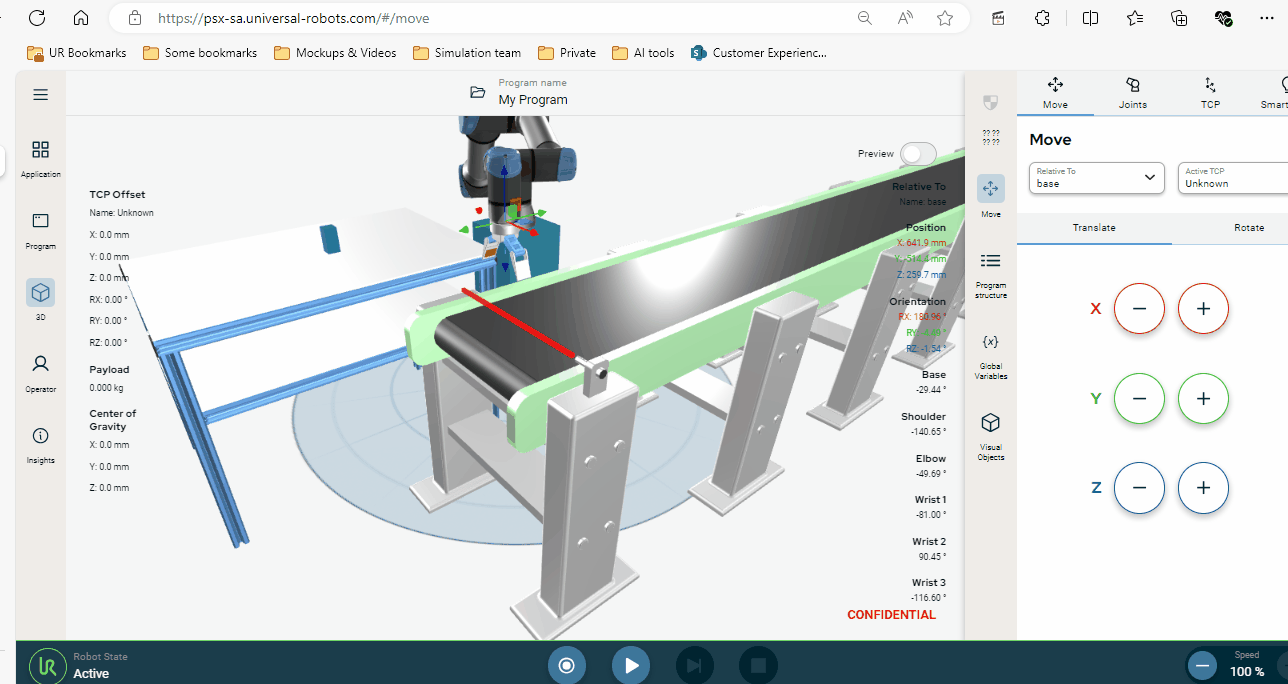
Task: View site information lock icon
Action: [135, 18]
